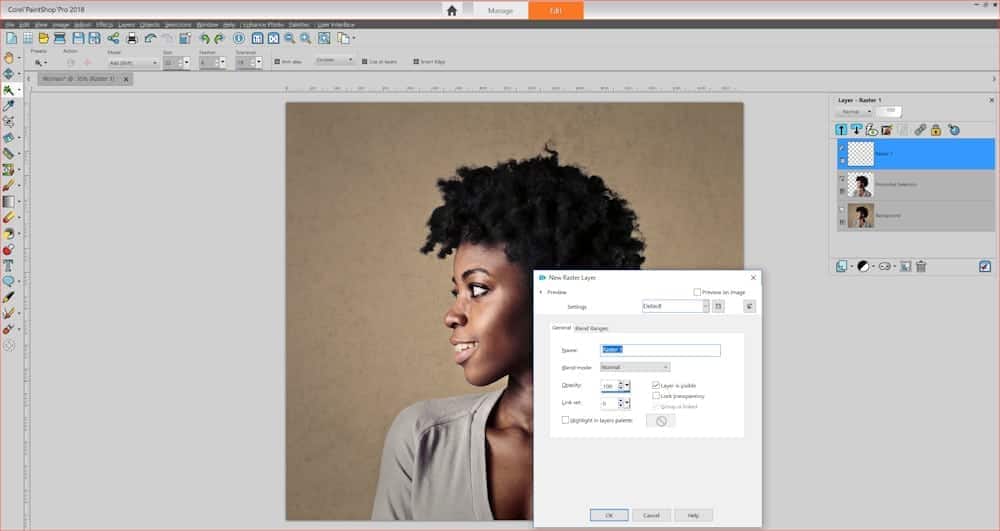The image size is (1000, 531).
Task: Switch to the Blend Ranges tab
Action: tap(591, 328)
